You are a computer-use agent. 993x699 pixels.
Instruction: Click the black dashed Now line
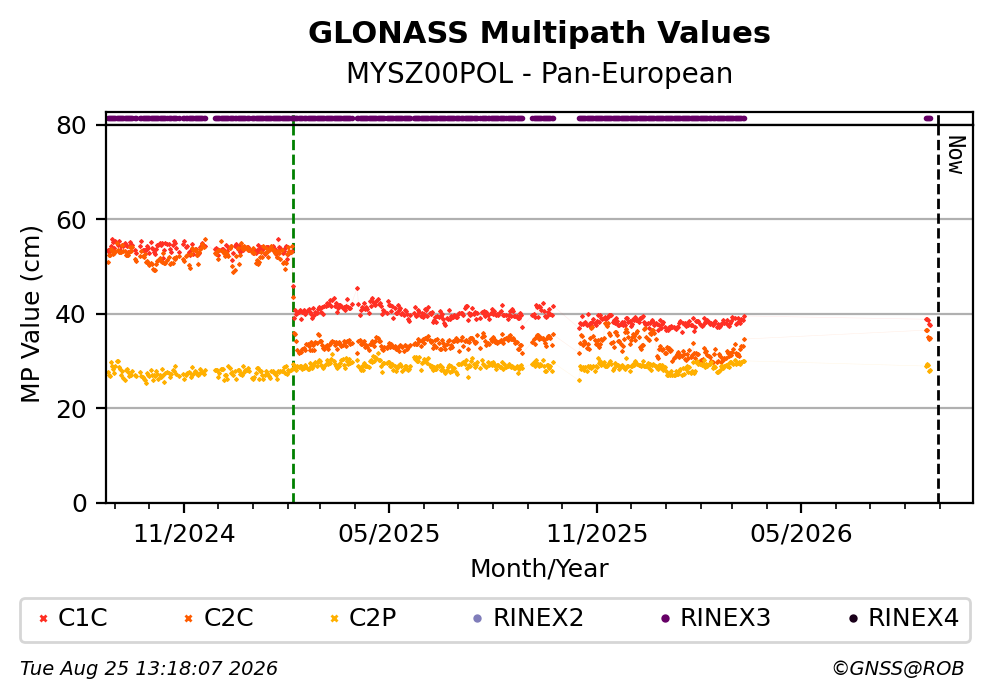(938, 310)
